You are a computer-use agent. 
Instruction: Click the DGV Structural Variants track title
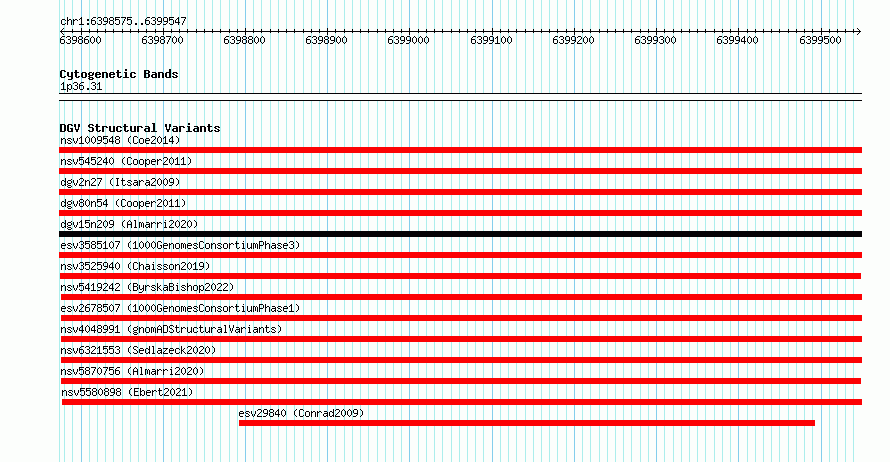click(x=140, y=128)
